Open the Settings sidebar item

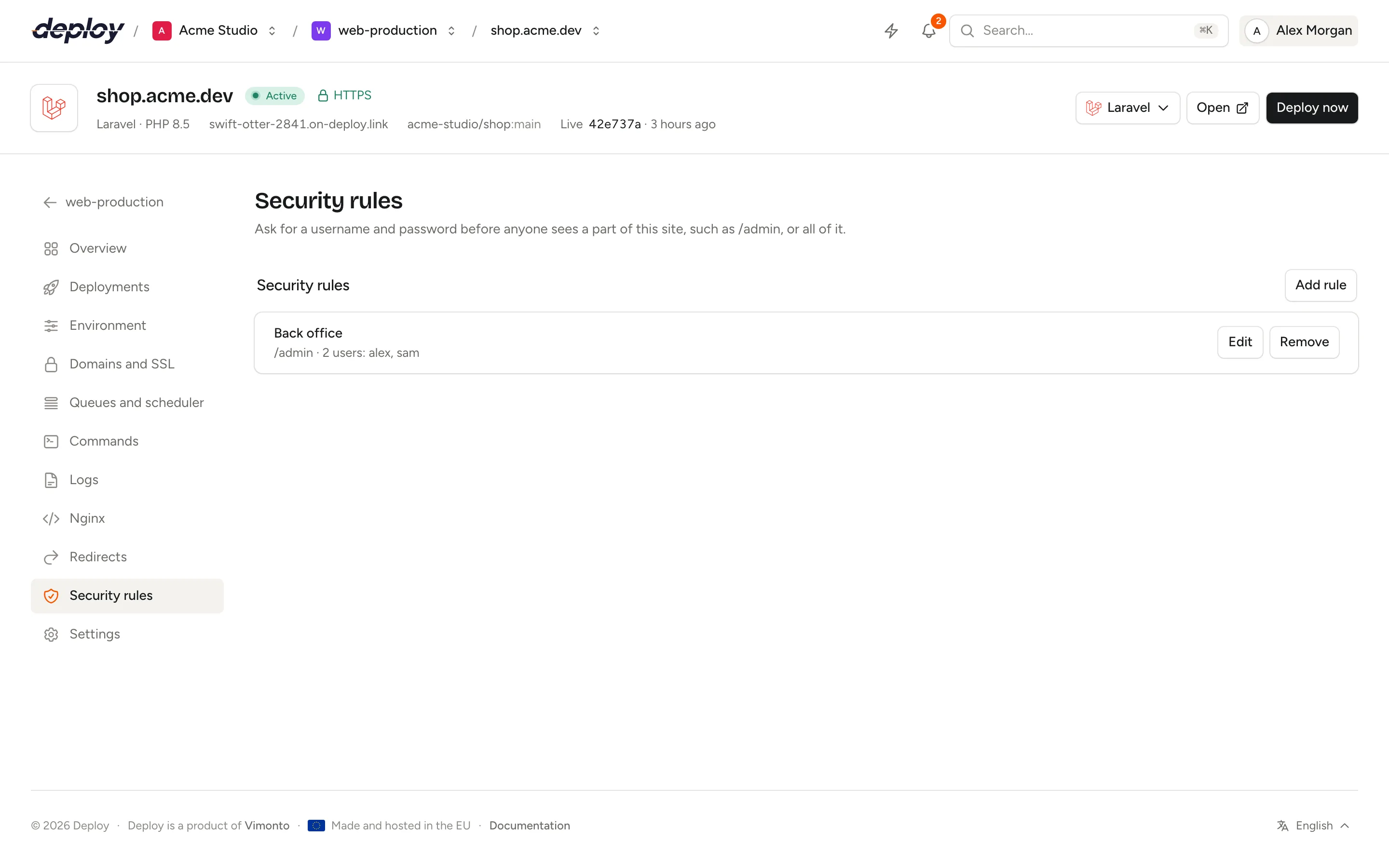pos(127,634)
